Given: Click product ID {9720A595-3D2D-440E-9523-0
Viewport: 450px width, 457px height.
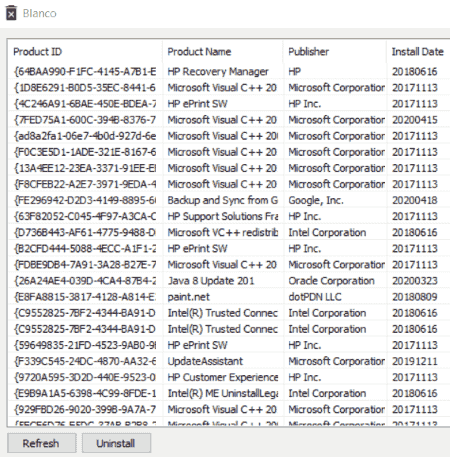Looking at the screenshot, I should click(85, 377).
